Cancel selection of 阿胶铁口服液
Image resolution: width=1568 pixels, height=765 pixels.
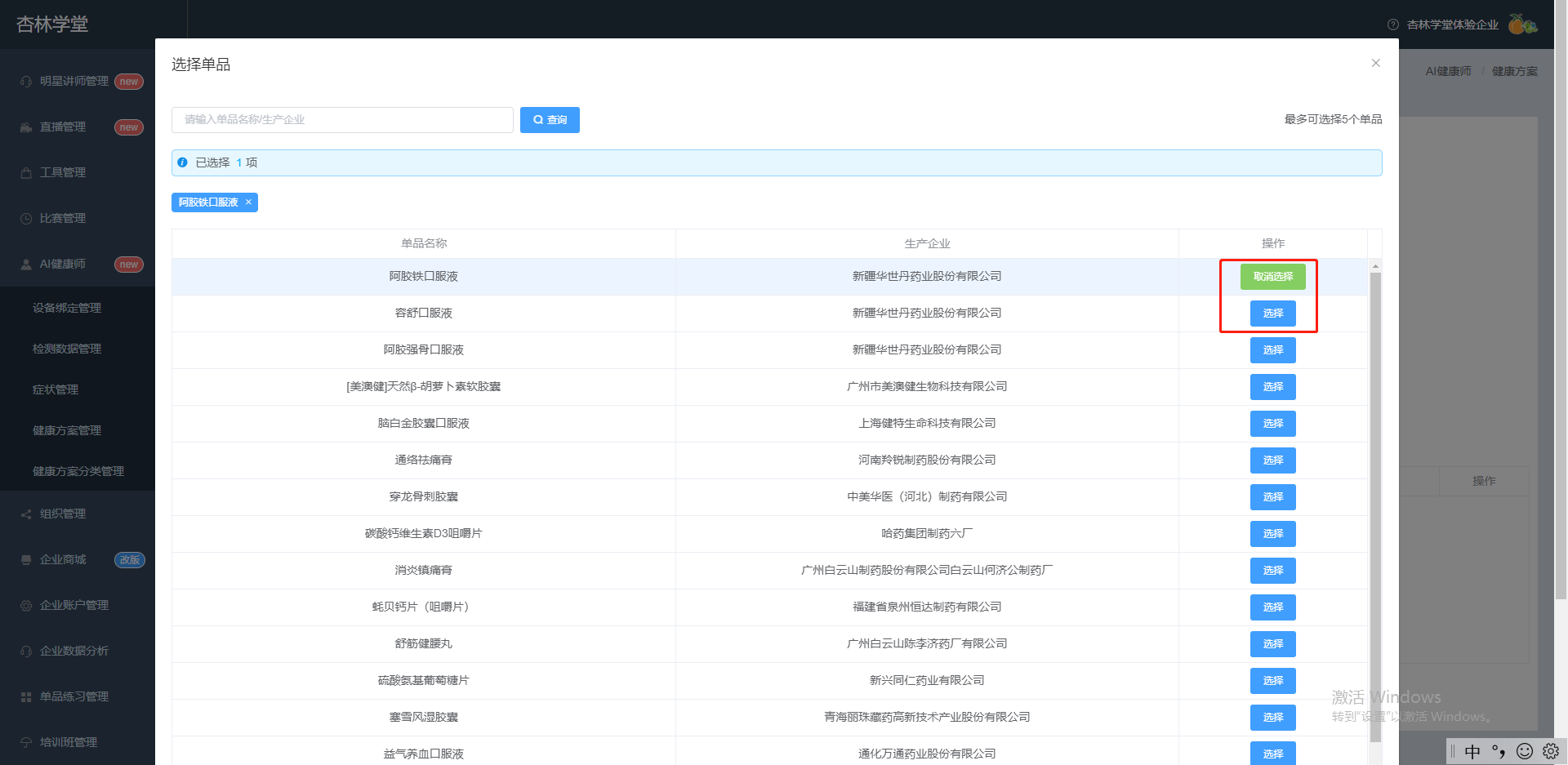click(x=1272, y=277)
